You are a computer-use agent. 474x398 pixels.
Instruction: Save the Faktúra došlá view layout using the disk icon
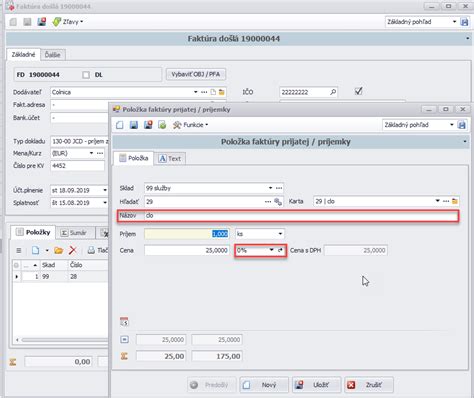[x=464, y=22]
